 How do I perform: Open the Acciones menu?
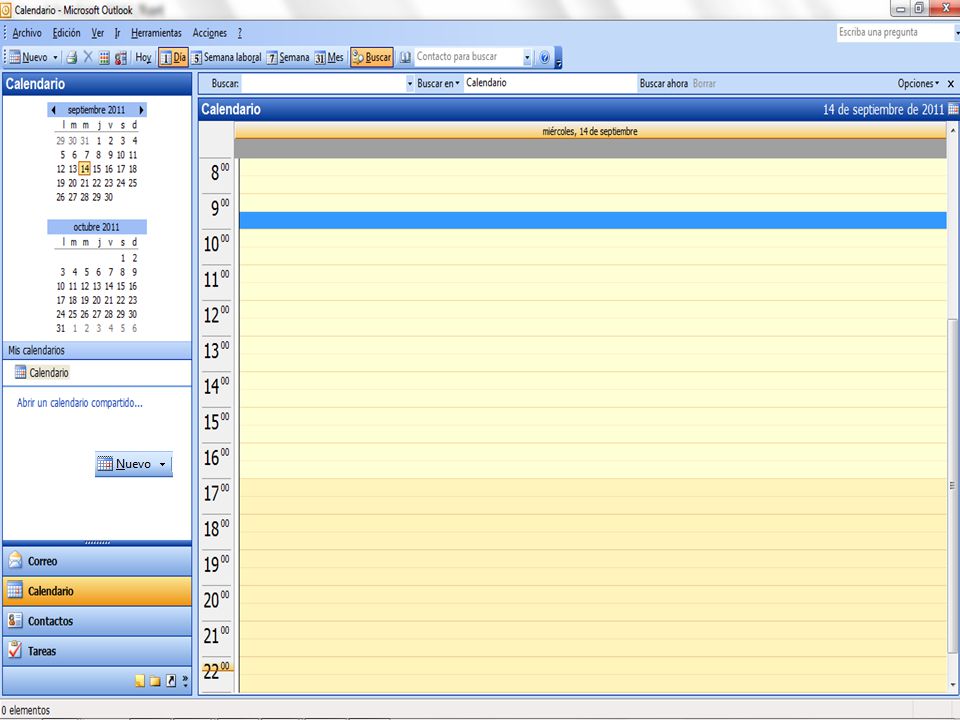[209, 33]
